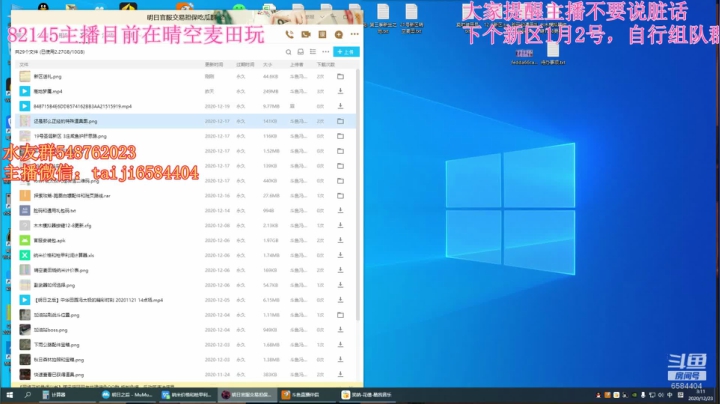Open folder icon for the 1.11MB png row
Screen dimensions: 720x404
coord(340,315)
